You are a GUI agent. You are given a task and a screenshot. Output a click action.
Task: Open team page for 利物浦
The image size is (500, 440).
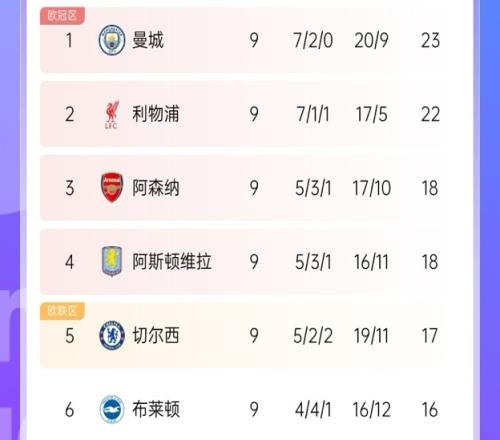pos(156,114)
